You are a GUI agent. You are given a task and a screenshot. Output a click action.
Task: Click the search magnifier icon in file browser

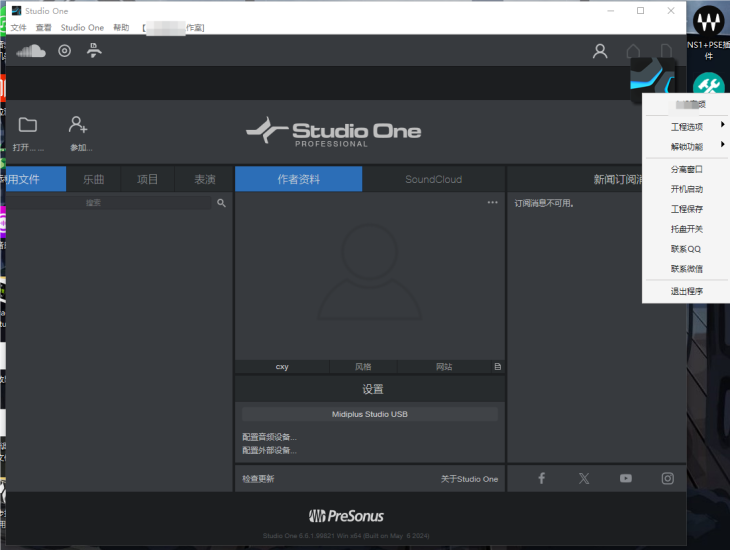[221, 203]
